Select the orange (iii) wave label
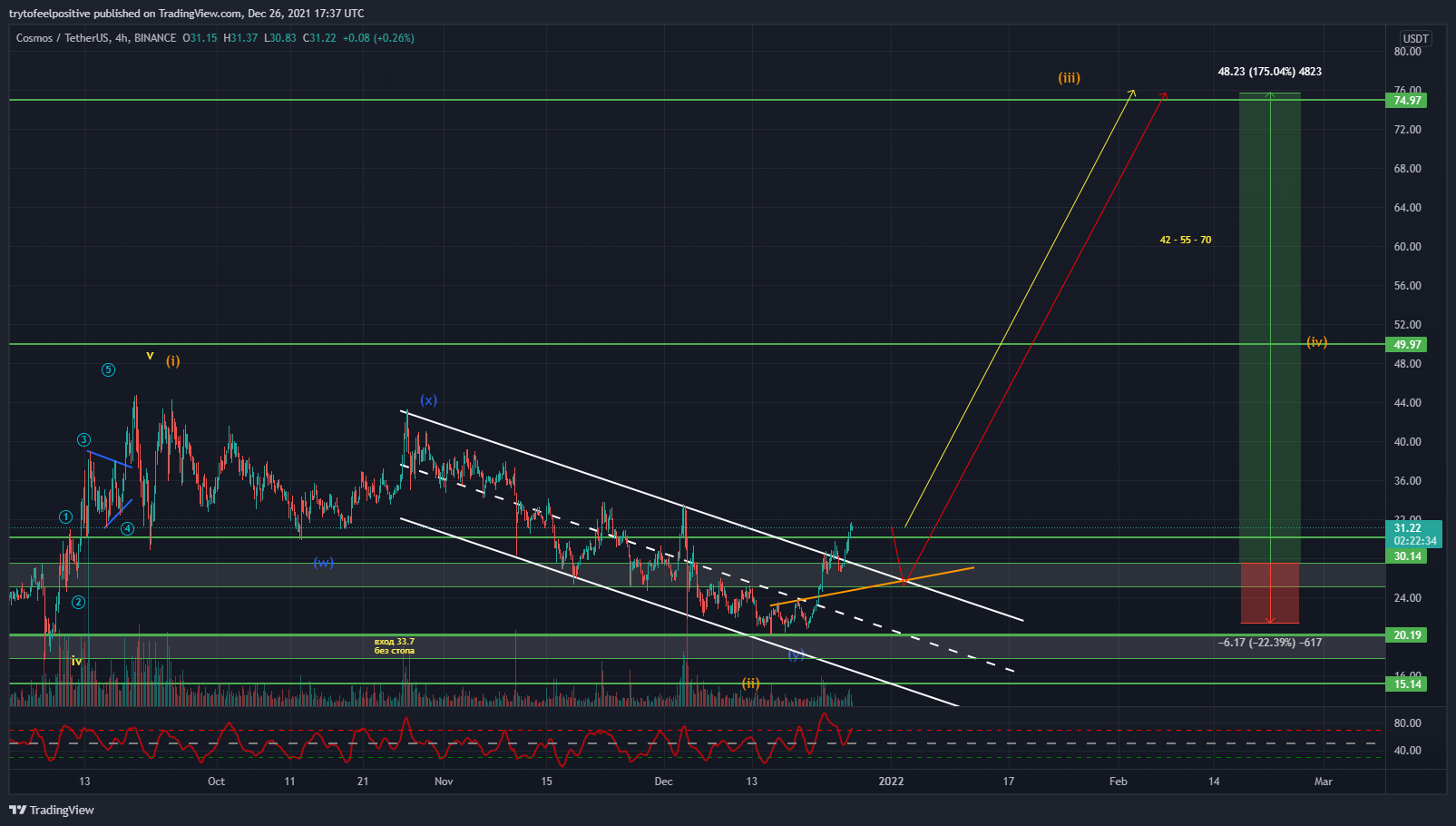Screen dimensions: 1456x826 tap(1069, 78)
